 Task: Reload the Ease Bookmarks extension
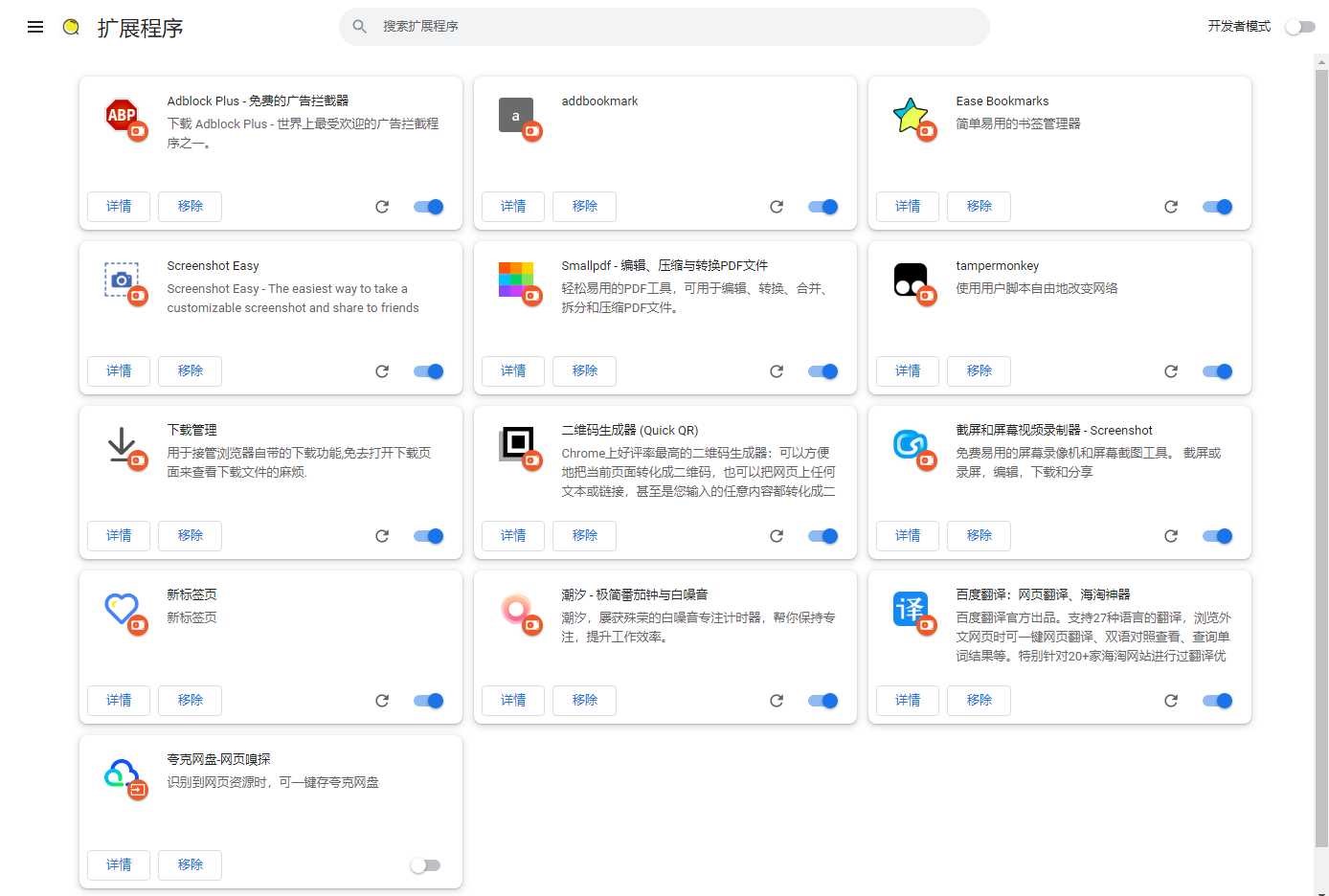coord(1171,207)
